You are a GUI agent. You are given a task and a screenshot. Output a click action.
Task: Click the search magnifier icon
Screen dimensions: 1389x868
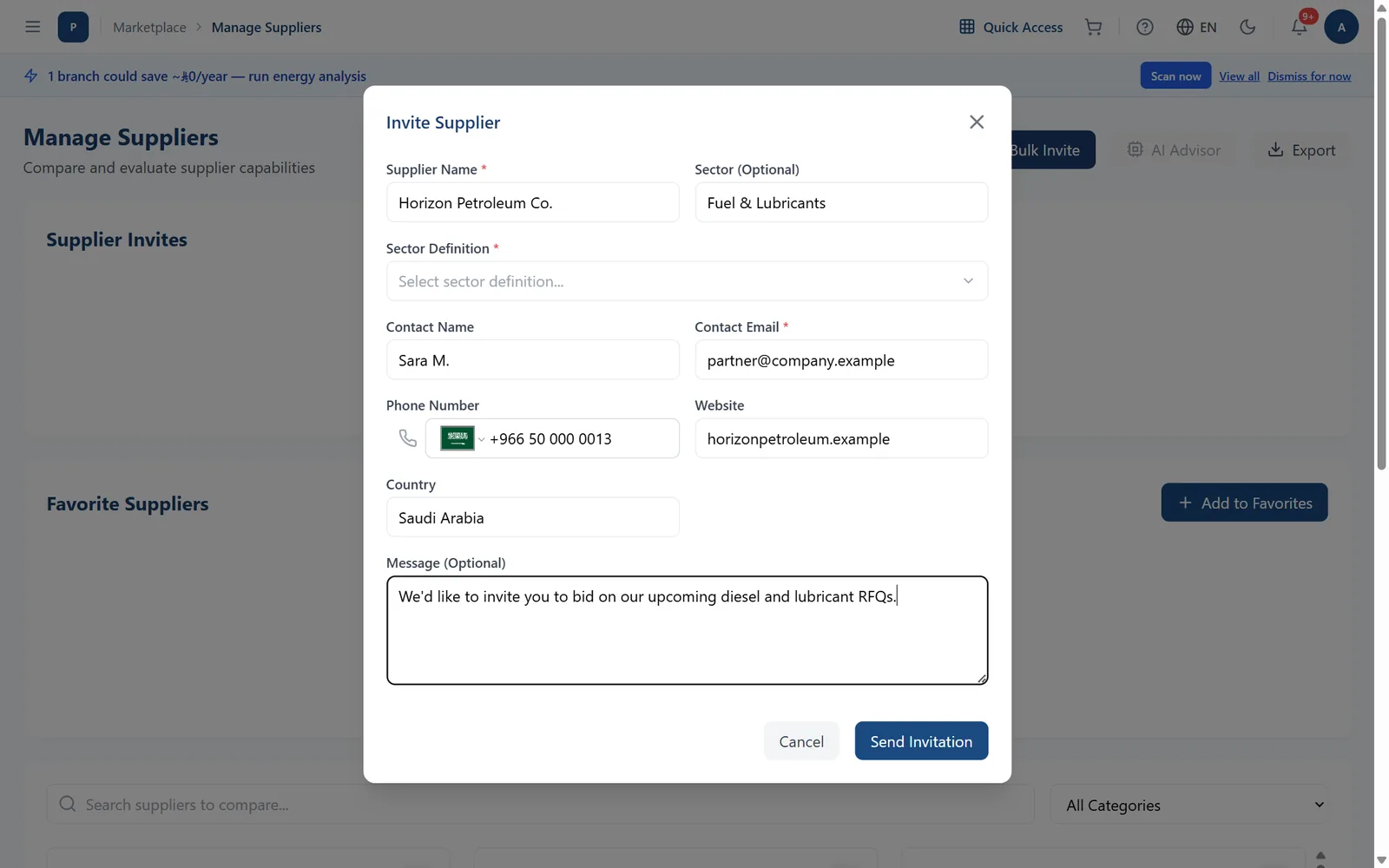[67, 804]
